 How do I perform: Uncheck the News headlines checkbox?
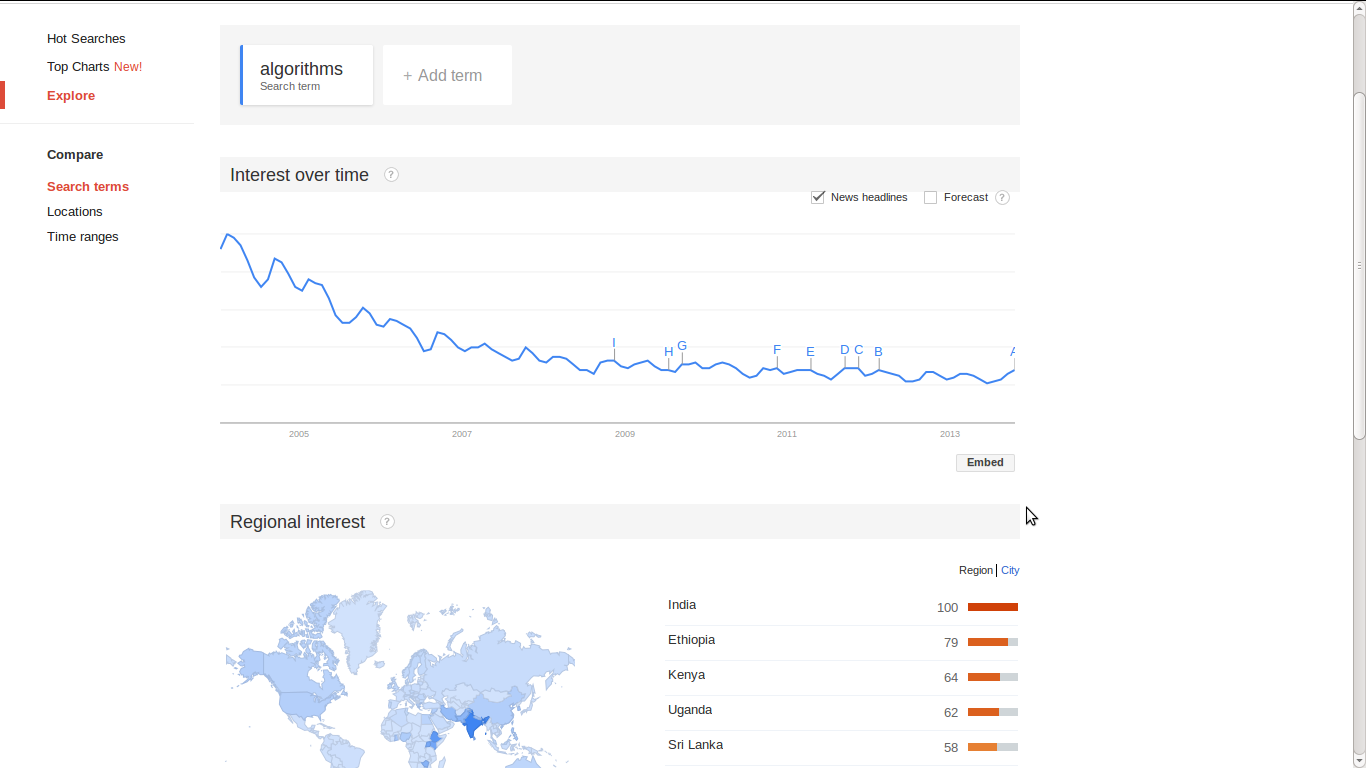[818, 197]
